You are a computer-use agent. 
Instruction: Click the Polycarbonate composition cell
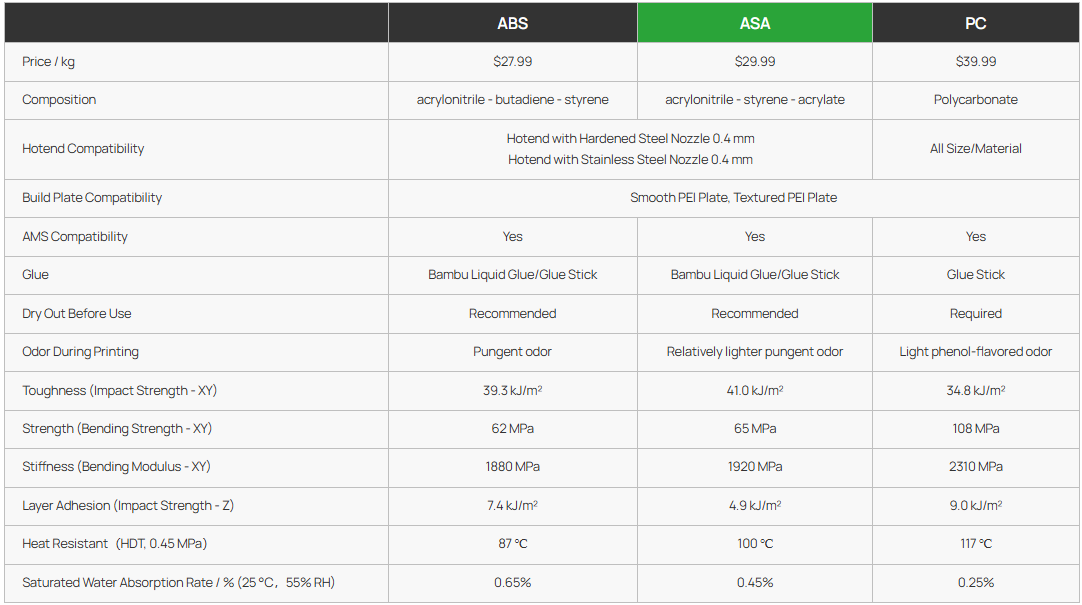(x=976, y=99)
